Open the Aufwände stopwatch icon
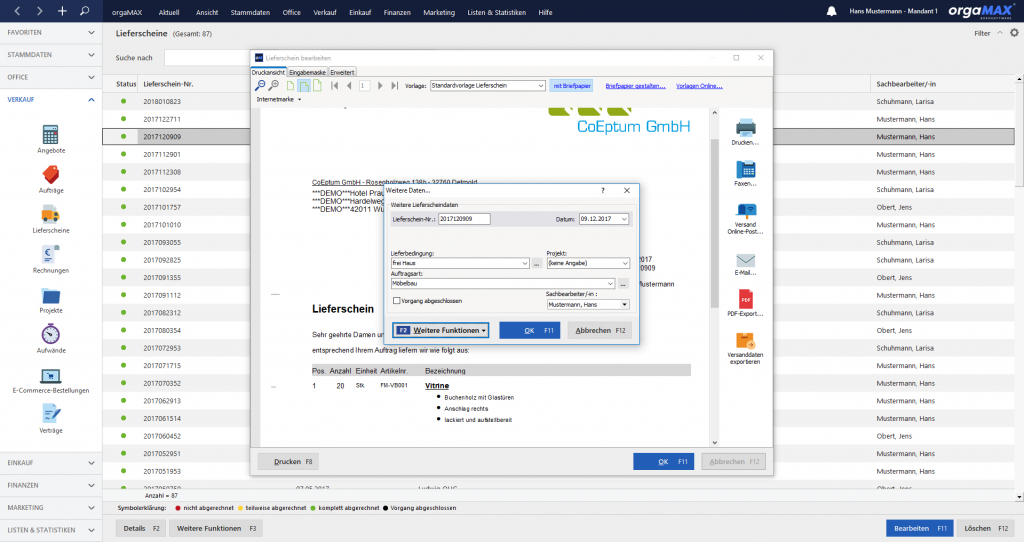Screen dimensions: 1024x542 pyautogui.click(x=50, y=334)
